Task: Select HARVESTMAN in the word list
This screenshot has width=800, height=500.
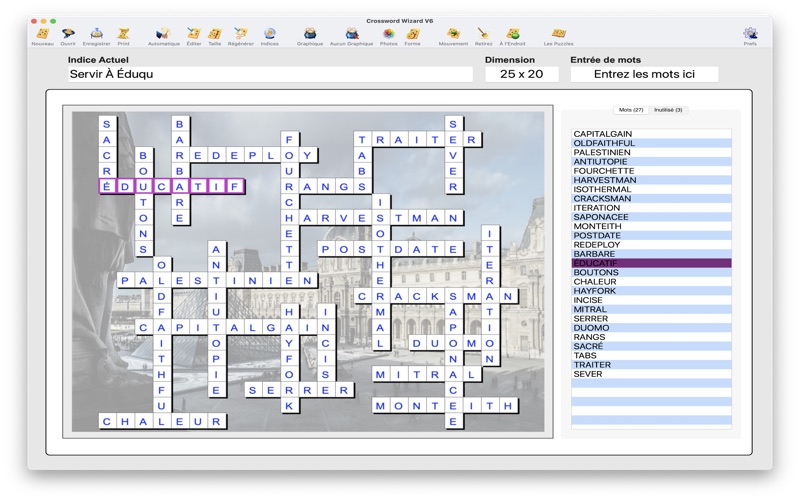Action: coord(652,180)
